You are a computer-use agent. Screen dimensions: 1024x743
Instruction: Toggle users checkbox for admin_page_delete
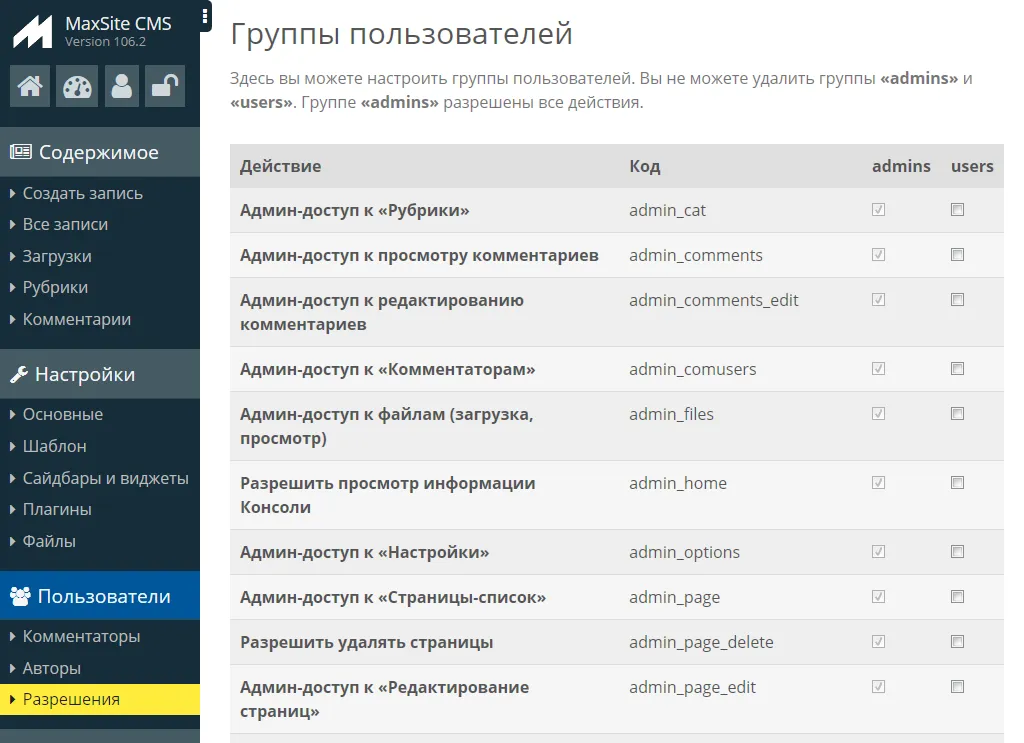pos(957,642)
